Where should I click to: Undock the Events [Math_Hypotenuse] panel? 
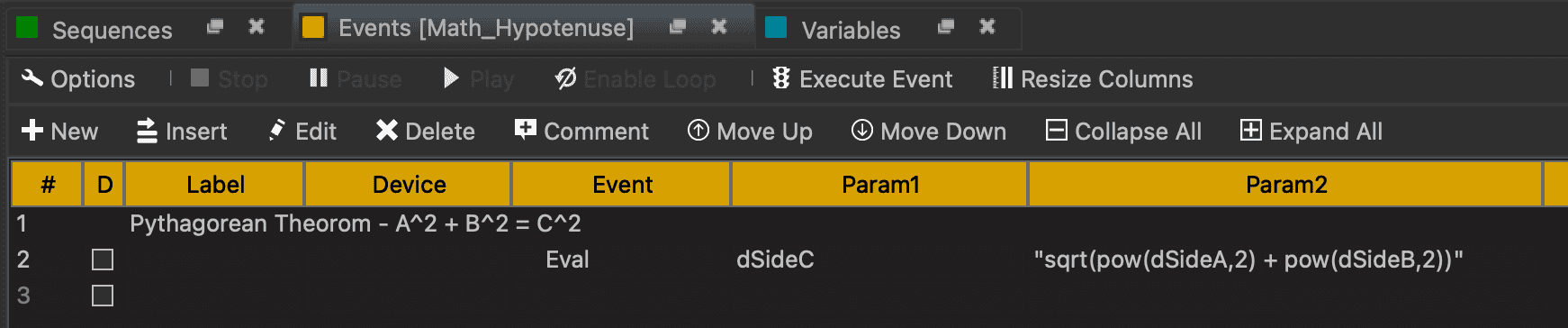pyautogui.click(x=678, y=27)
